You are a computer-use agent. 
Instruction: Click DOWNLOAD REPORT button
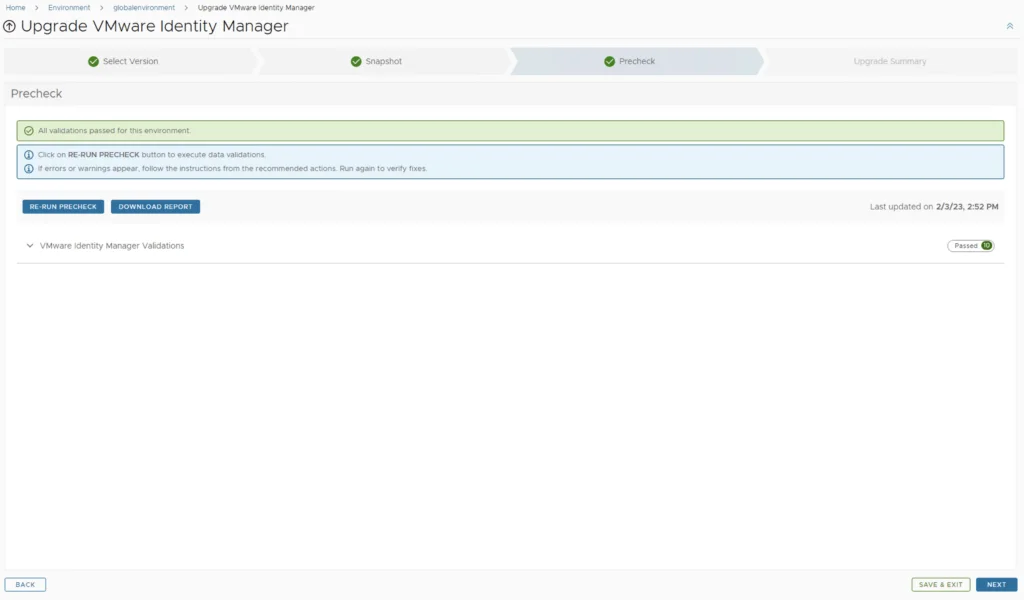[155, 206]
